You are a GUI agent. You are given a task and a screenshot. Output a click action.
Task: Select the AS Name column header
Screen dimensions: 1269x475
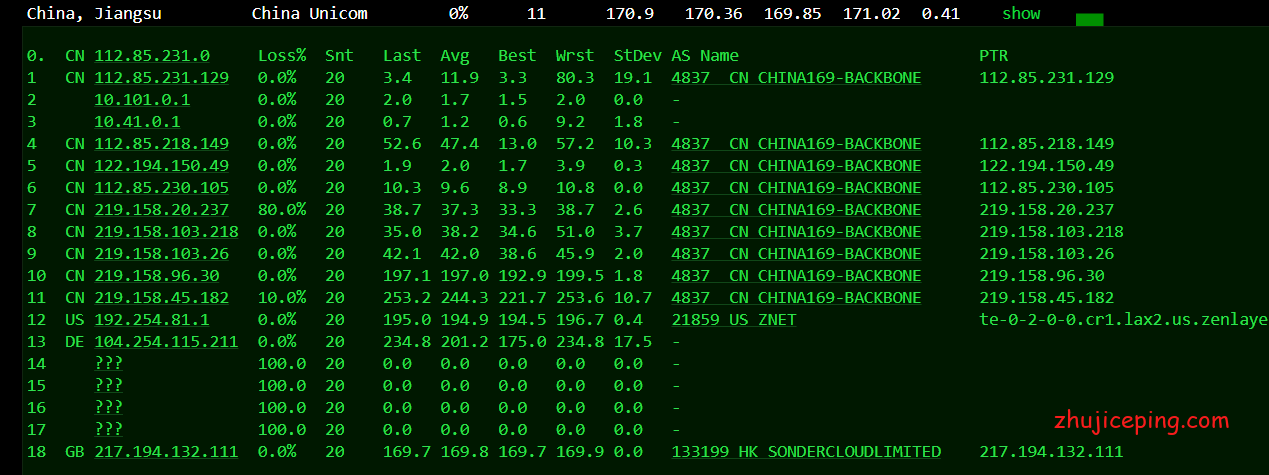click(705, 56)
